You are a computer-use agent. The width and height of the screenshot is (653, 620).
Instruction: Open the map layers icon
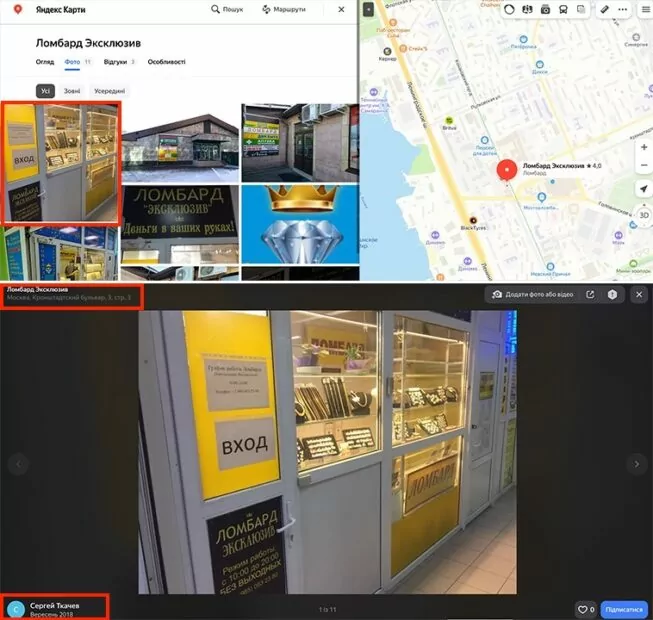click(x=581, y=9)
